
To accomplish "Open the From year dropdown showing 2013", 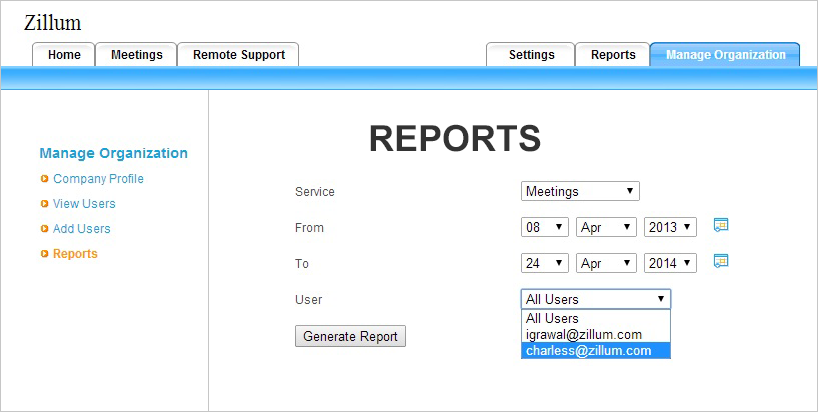I will click(x=670, y=227).
